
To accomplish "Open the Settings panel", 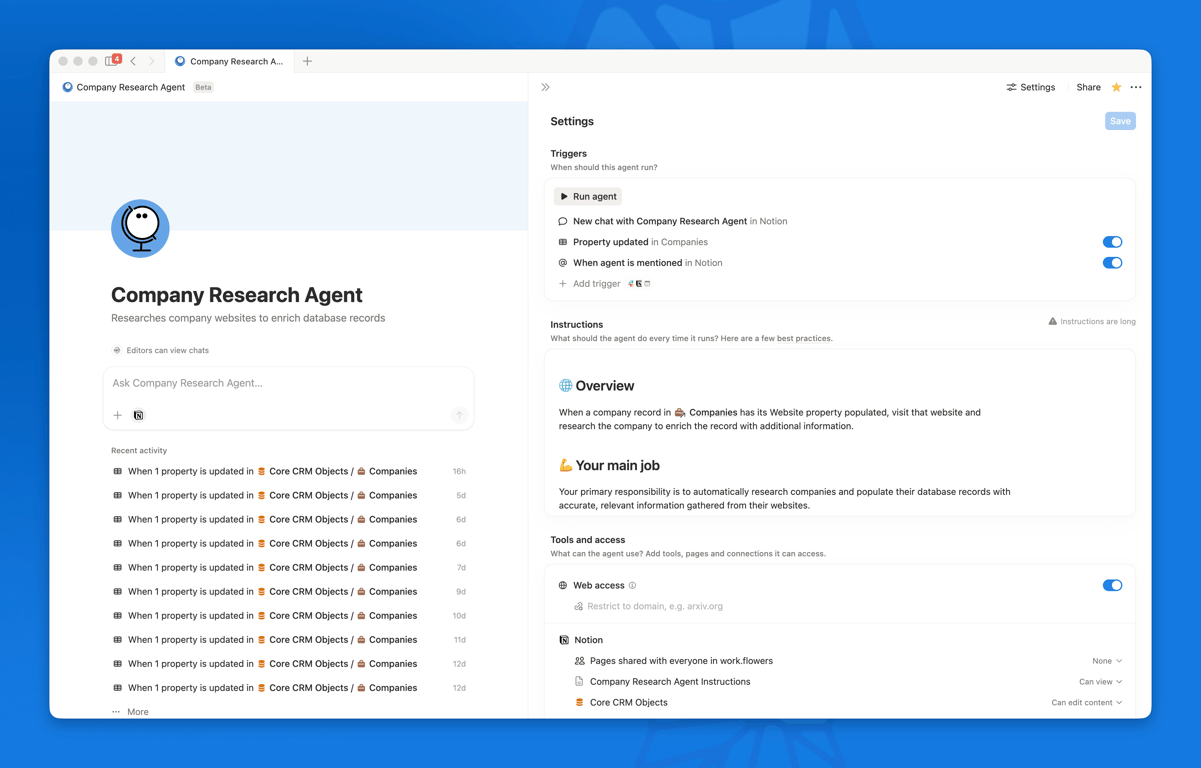I will [x=1030, y=87].
